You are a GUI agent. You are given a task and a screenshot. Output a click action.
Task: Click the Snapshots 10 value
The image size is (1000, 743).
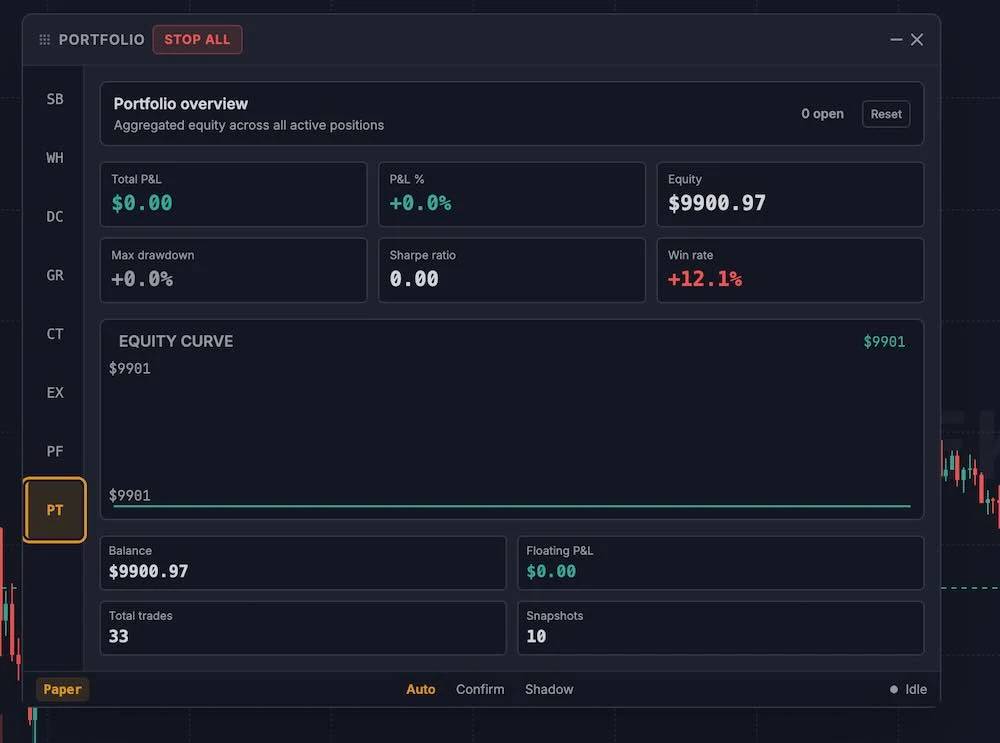coord(536,636)
